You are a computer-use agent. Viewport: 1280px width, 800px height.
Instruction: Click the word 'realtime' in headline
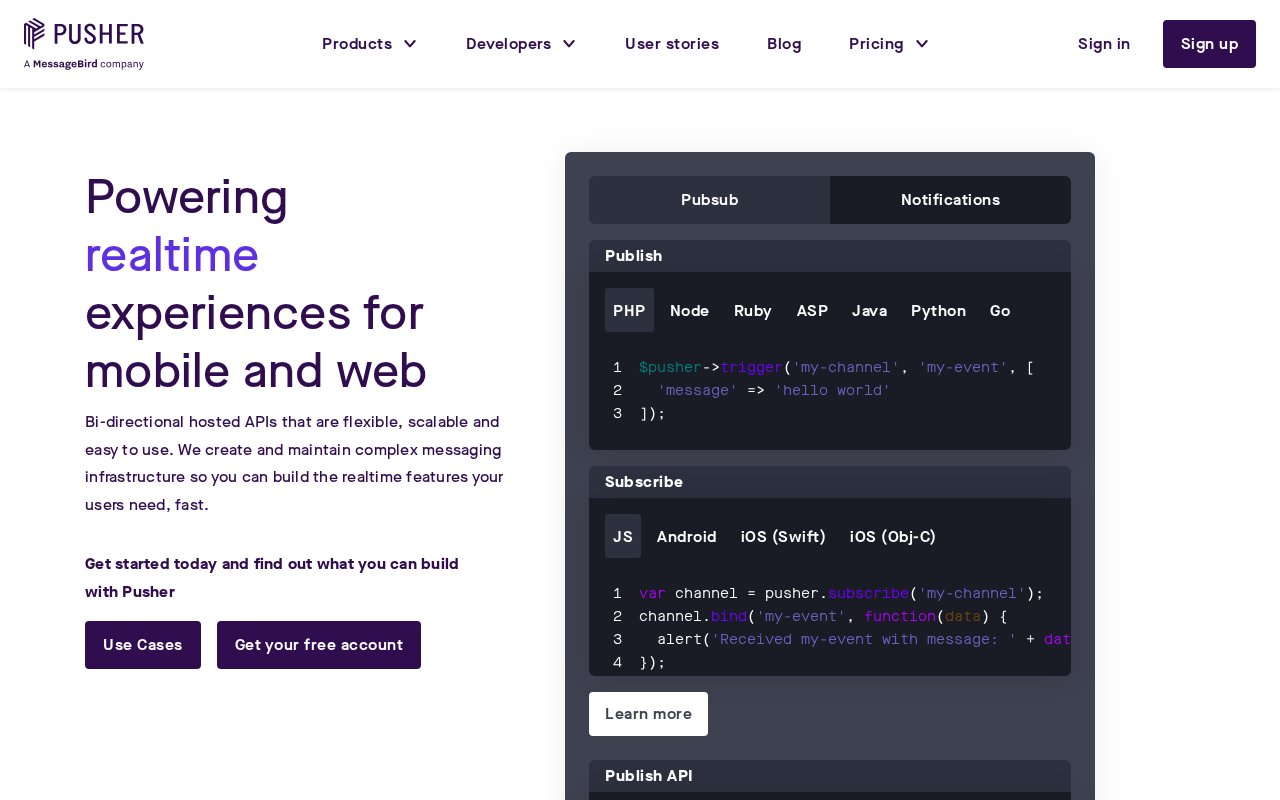(172, 254)
